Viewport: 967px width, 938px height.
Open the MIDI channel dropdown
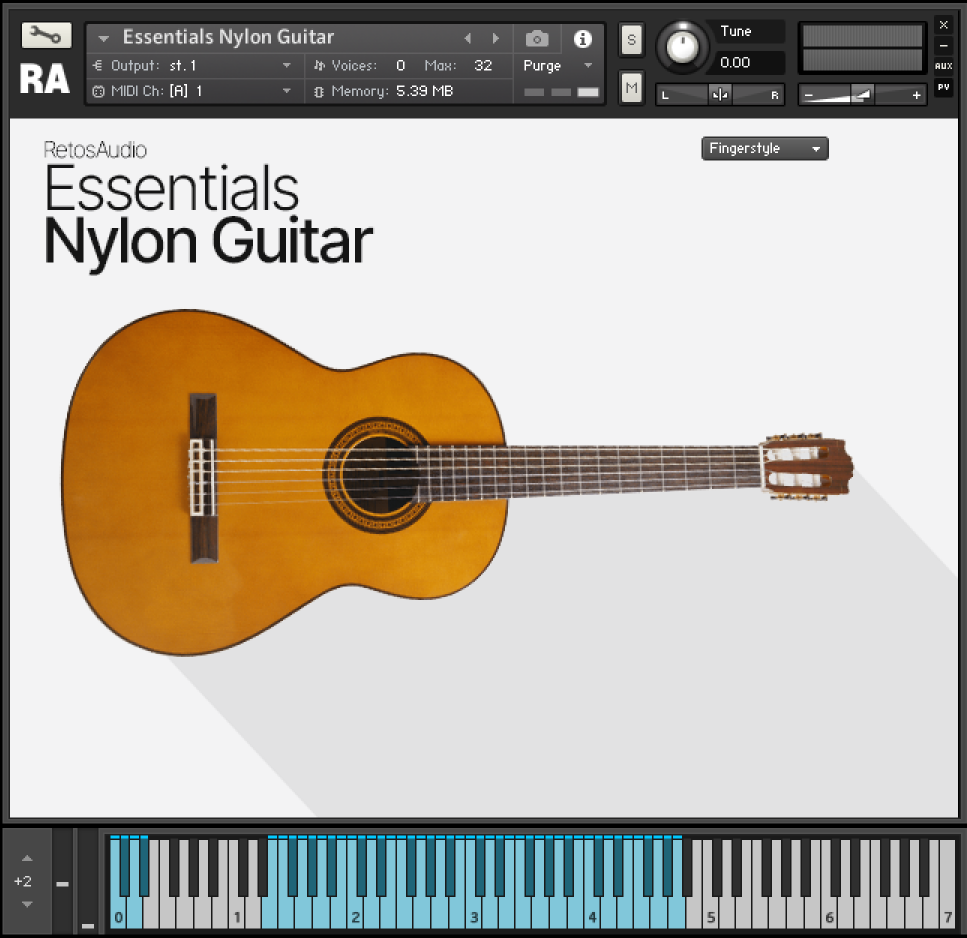click(287, 91)
